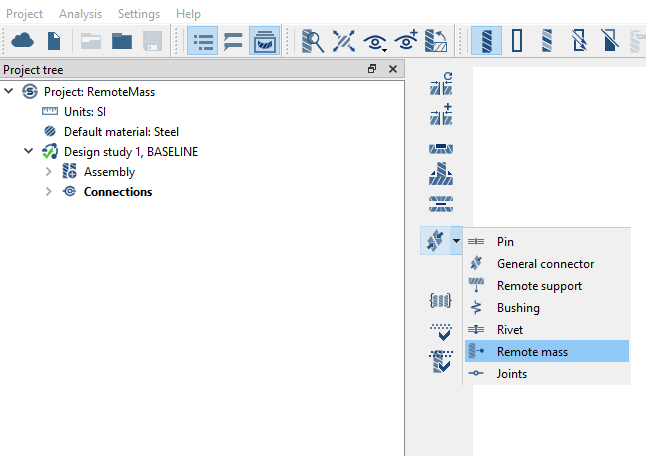This screenshot has height=456, width=646.
Task: Open the Analysis menu
Action: [80, 14]
